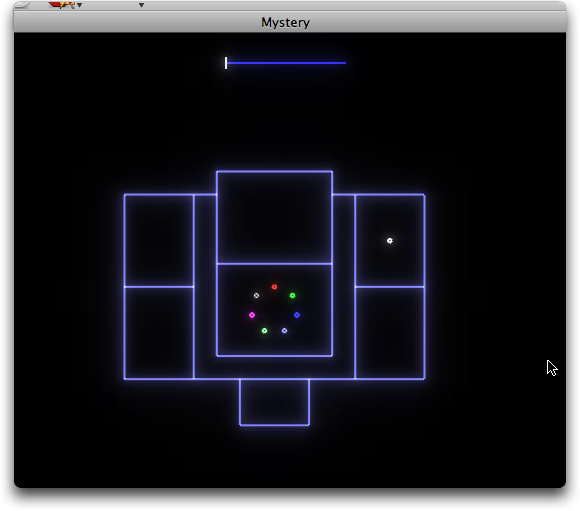Click the green dot between red and blue dots
Image resolution: width=580 pixels, height=511 pixels.
coord(292,295)
